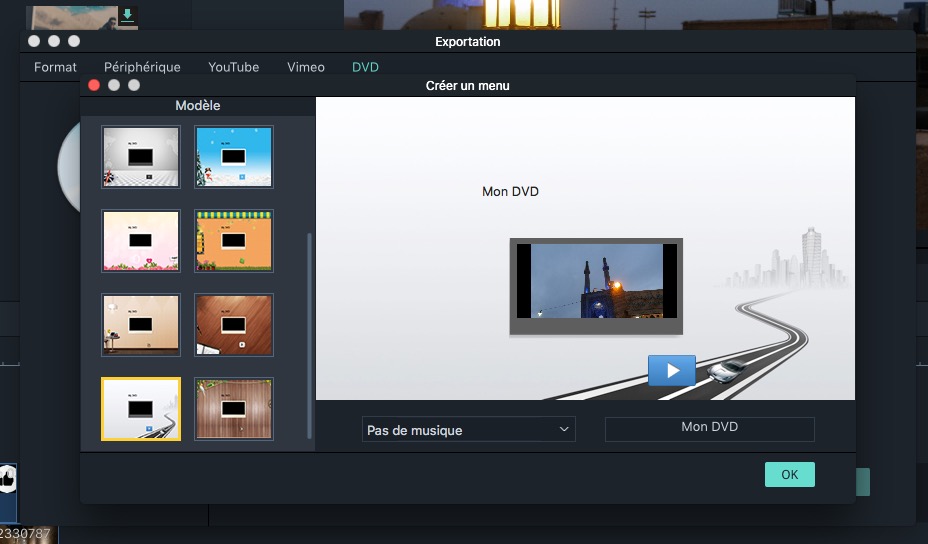Choose the beige room menu template
928x544 pixels.
pos(141,325)
